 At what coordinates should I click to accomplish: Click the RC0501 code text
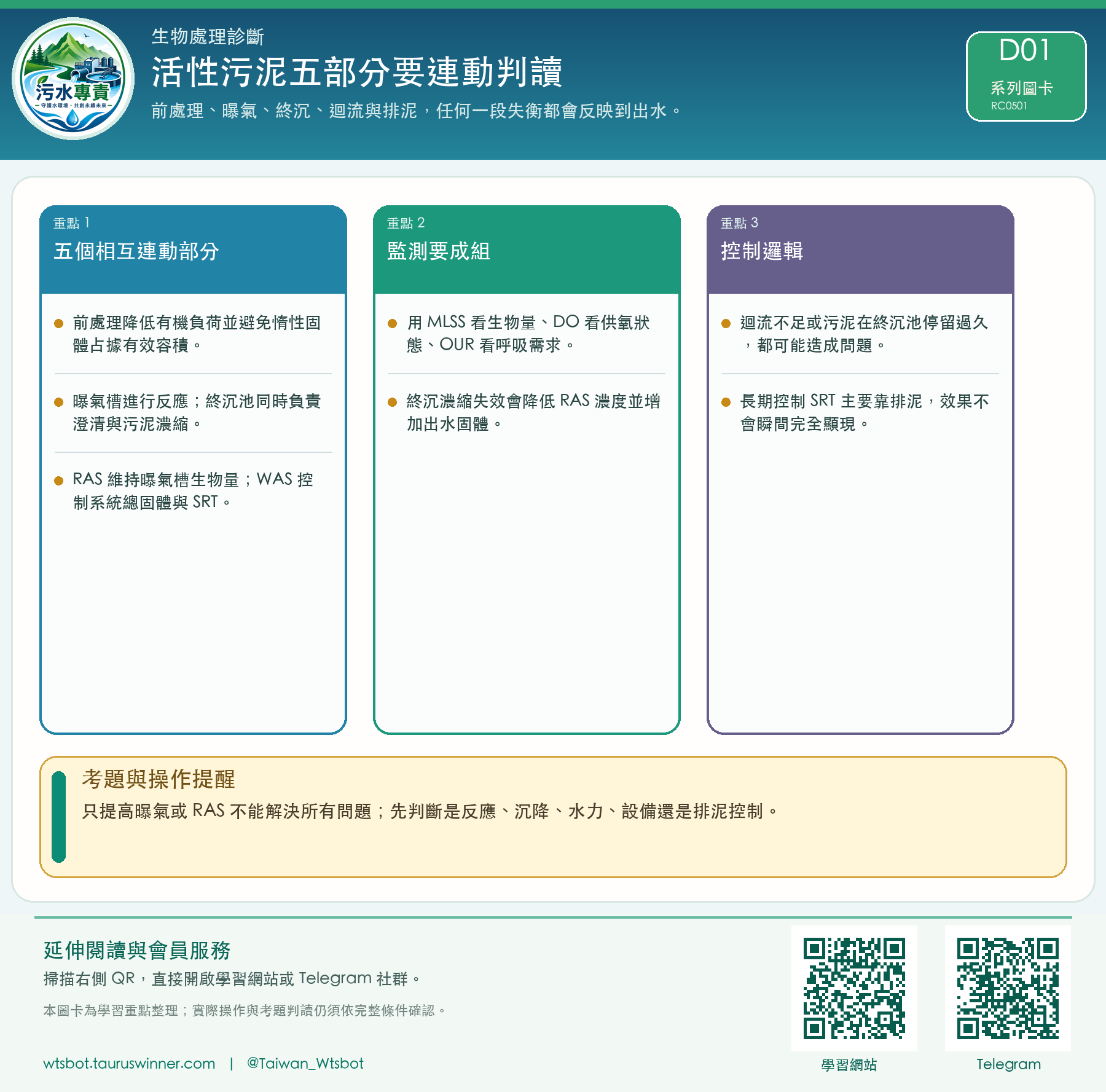tap(1009, 106)
